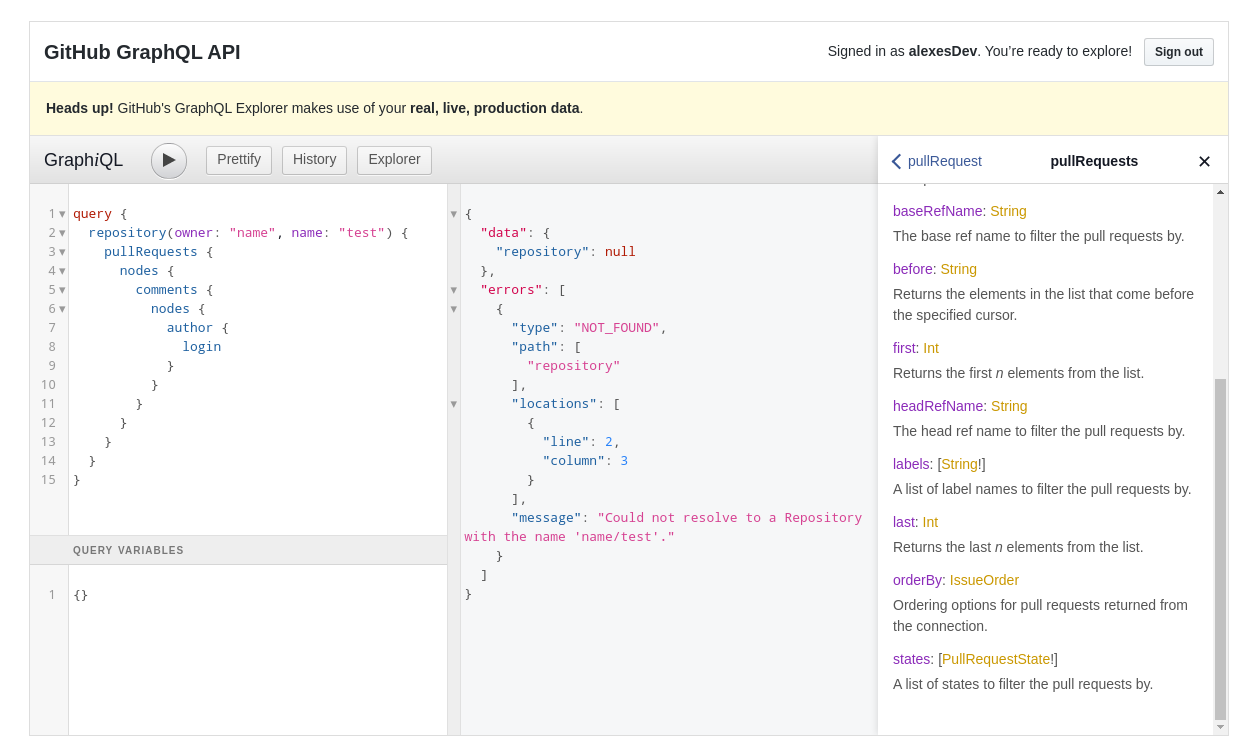Click the docs scrollbar up arrow
Viewport: 1243px width, 748px height.
coord(1220,191)
